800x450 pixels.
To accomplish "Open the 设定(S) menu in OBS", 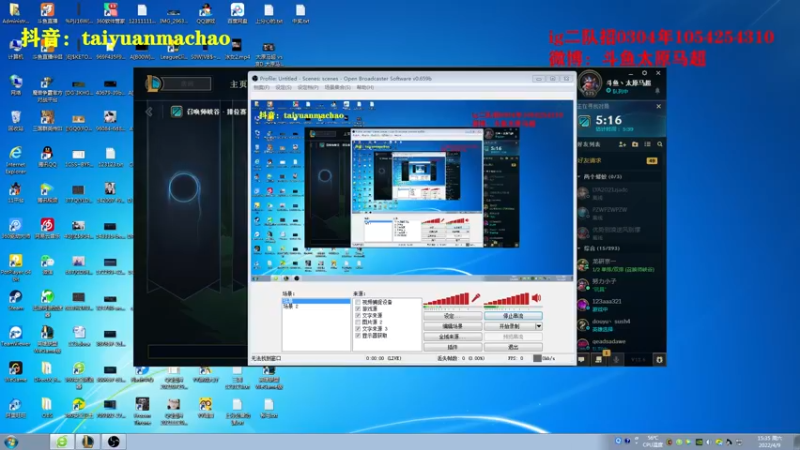I will point(283,87).
